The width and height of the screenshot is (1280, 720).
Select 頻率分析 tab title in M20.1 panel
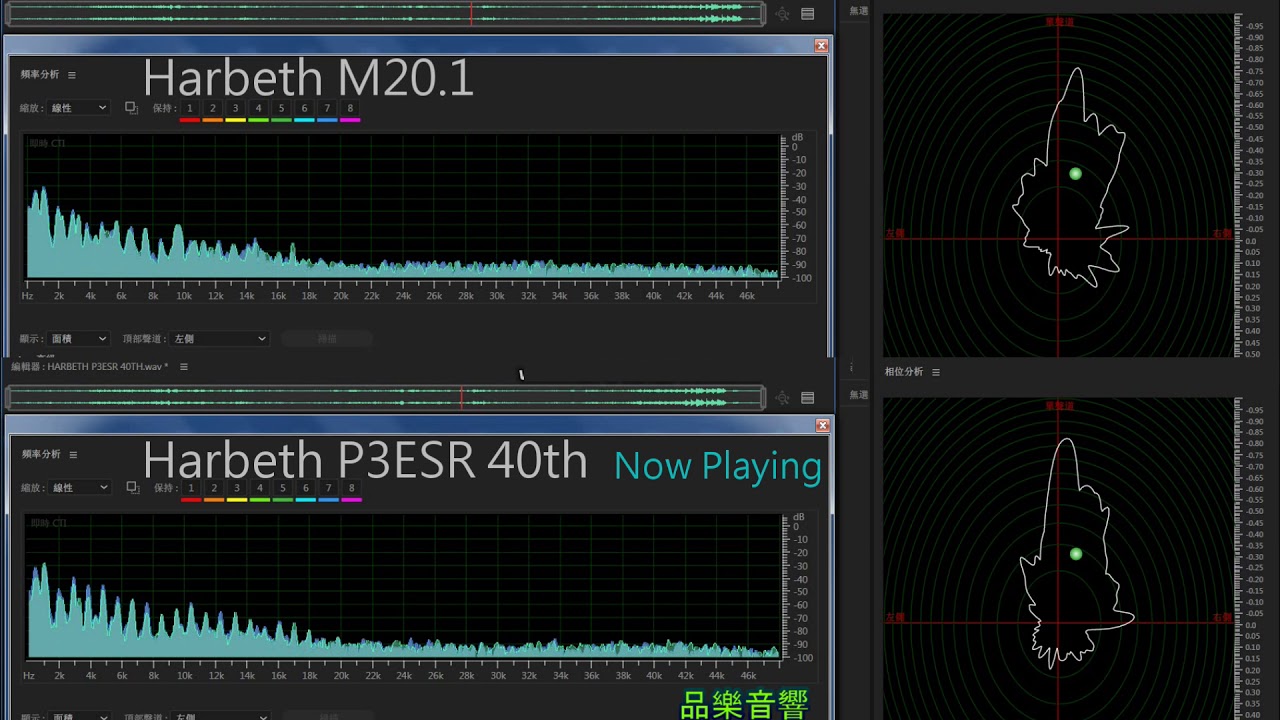(40, 75)
